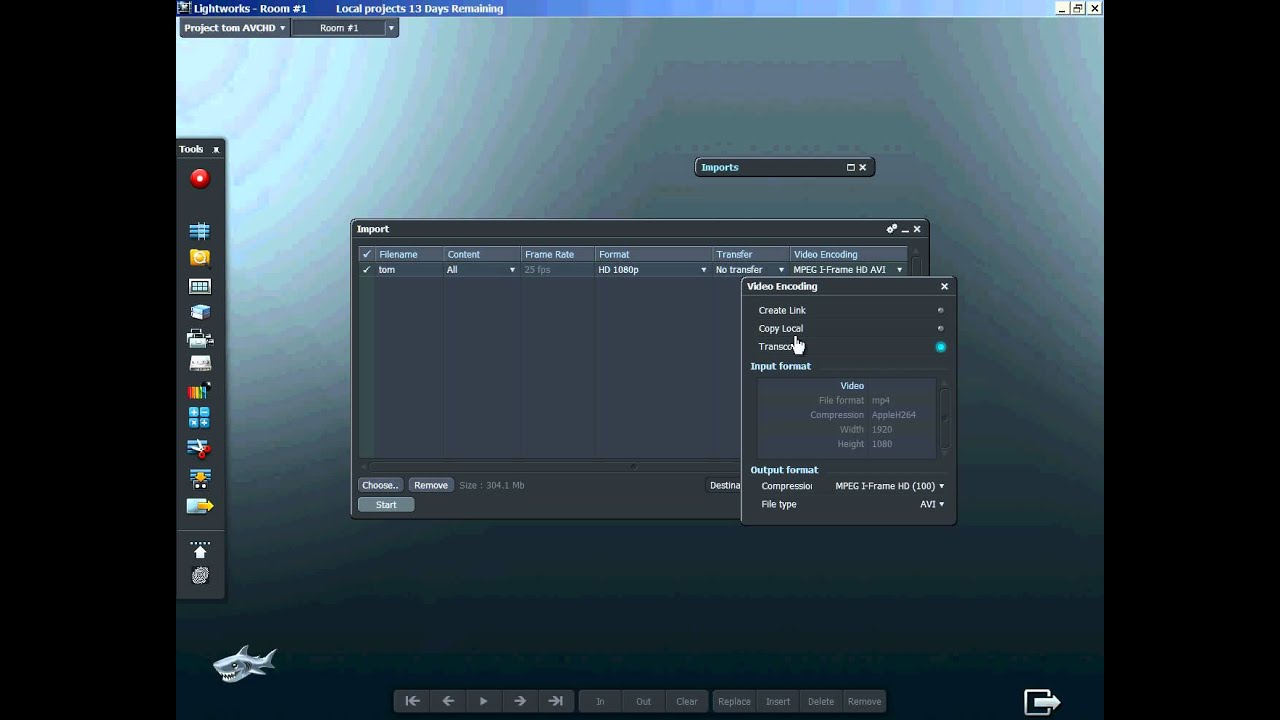Open the blue calculator tool icon
This screenshot has width=1280, height=720.
[200, 418]
